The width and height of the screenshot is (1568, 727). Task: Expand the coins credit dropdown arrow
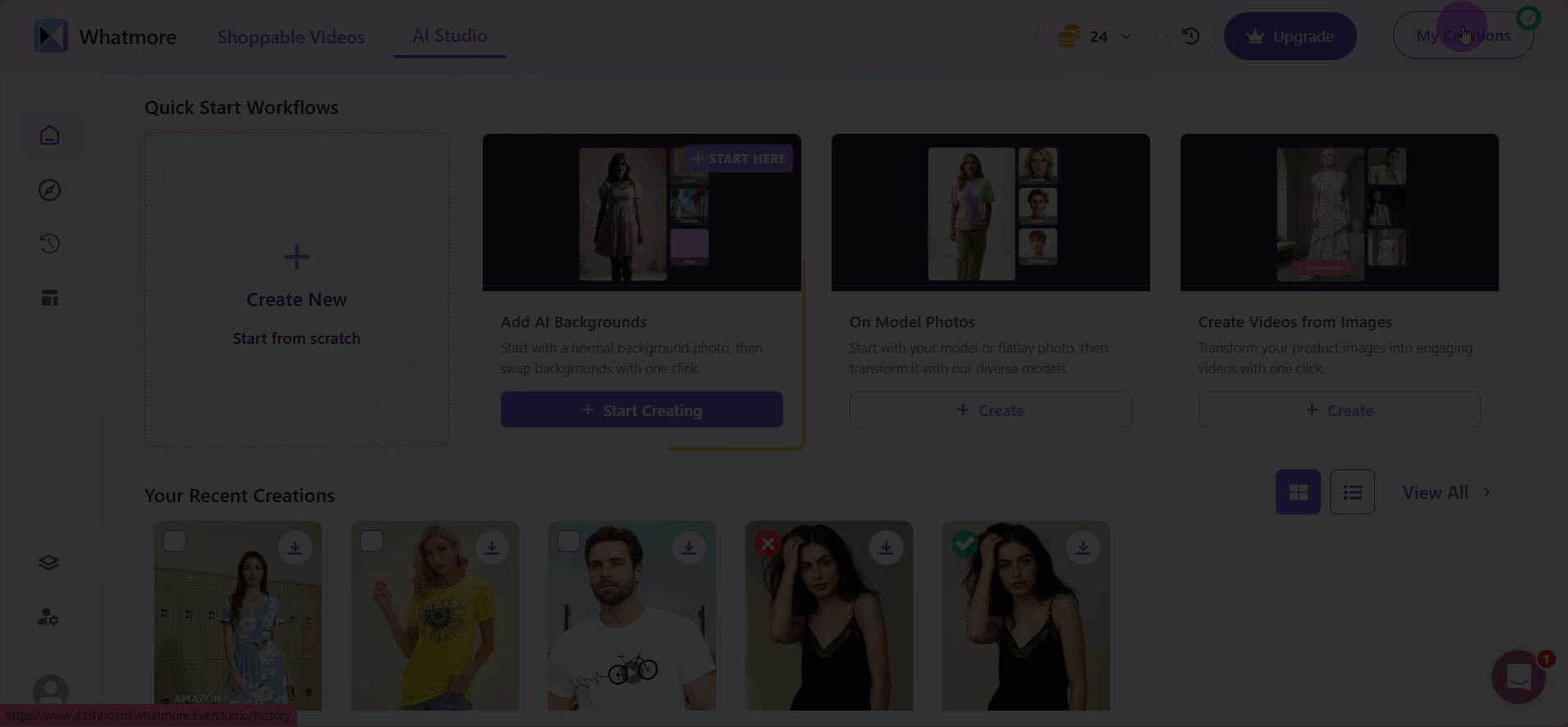[1126, 36]
